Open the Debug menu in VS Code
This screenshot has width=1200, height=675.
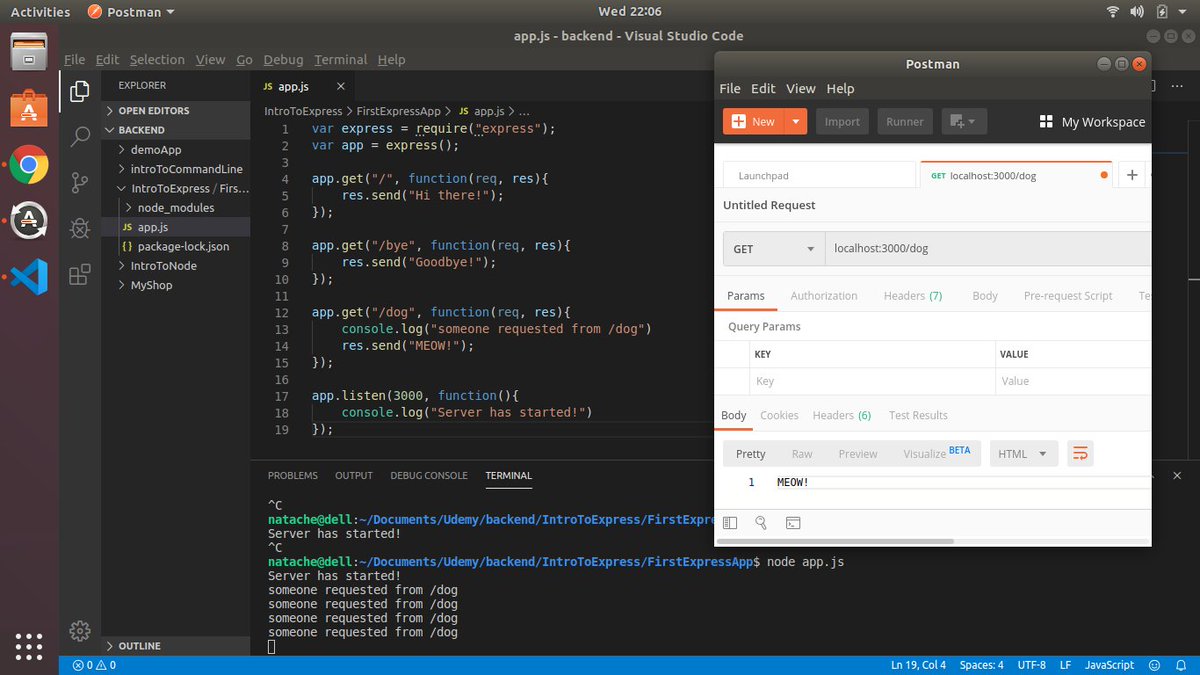point(283,60)
